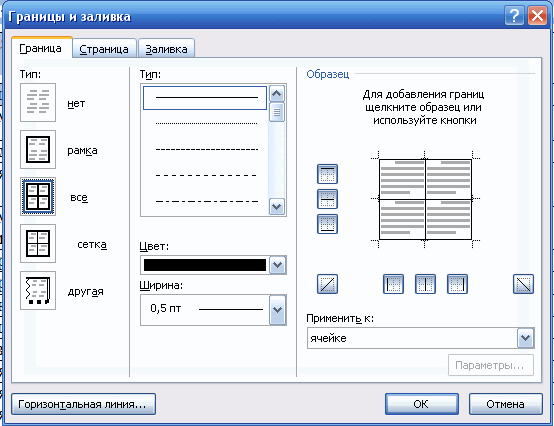Toggle the diagonal up border button
Image resolution: width=554 pixels, height=426 pixels.
click(x=327, y=284)
